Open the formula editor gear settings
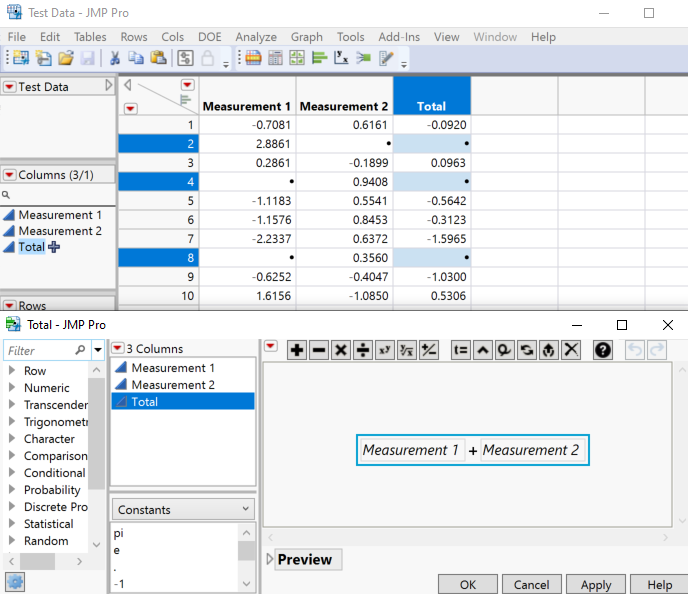This screenshot has height=594, width=688. [x=15, y=582]
